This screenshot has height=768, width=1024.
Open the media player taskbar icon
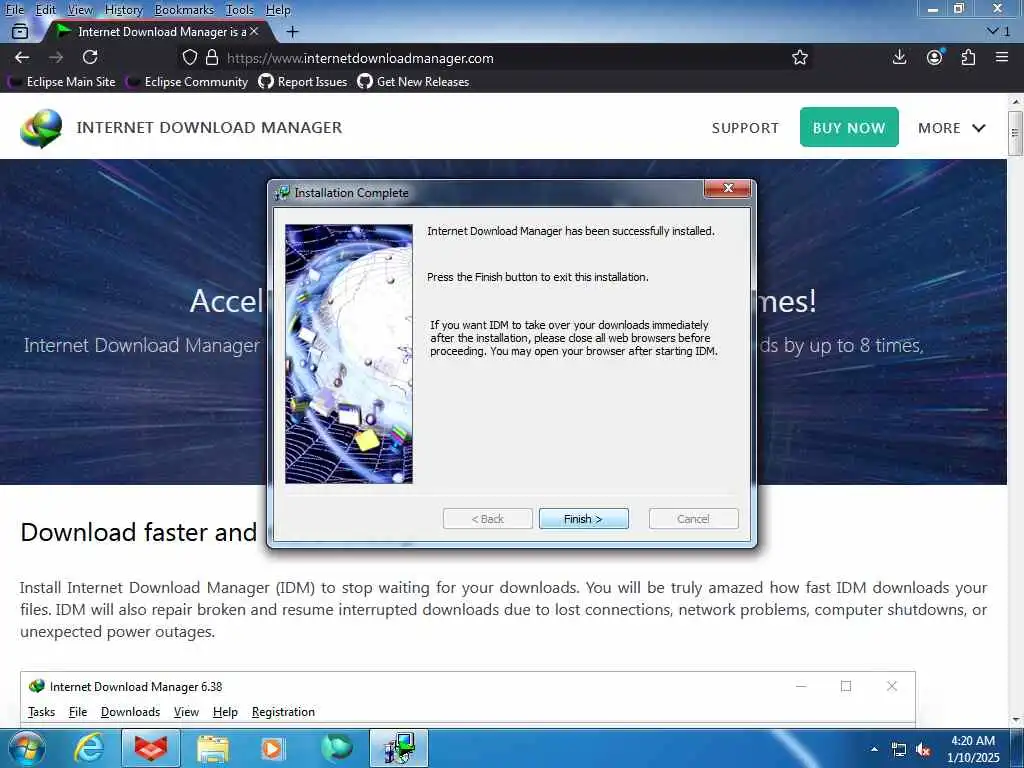pyautogui.click(x=272, y=748)
